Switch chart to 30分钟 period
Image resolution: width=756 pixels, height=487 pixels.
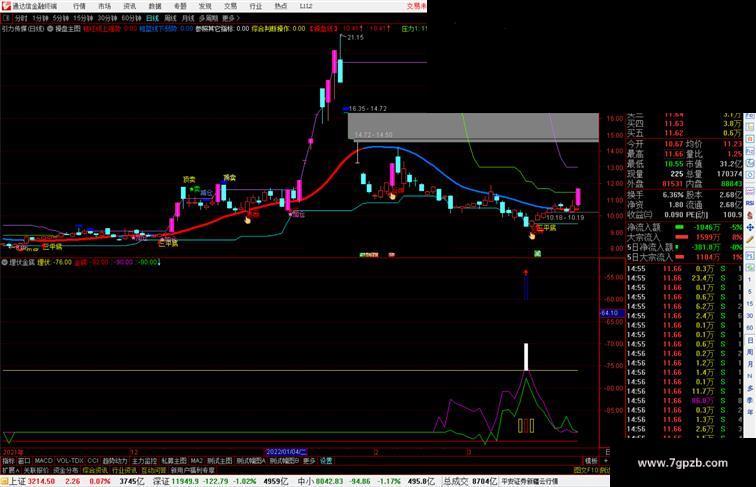(107, 18)
